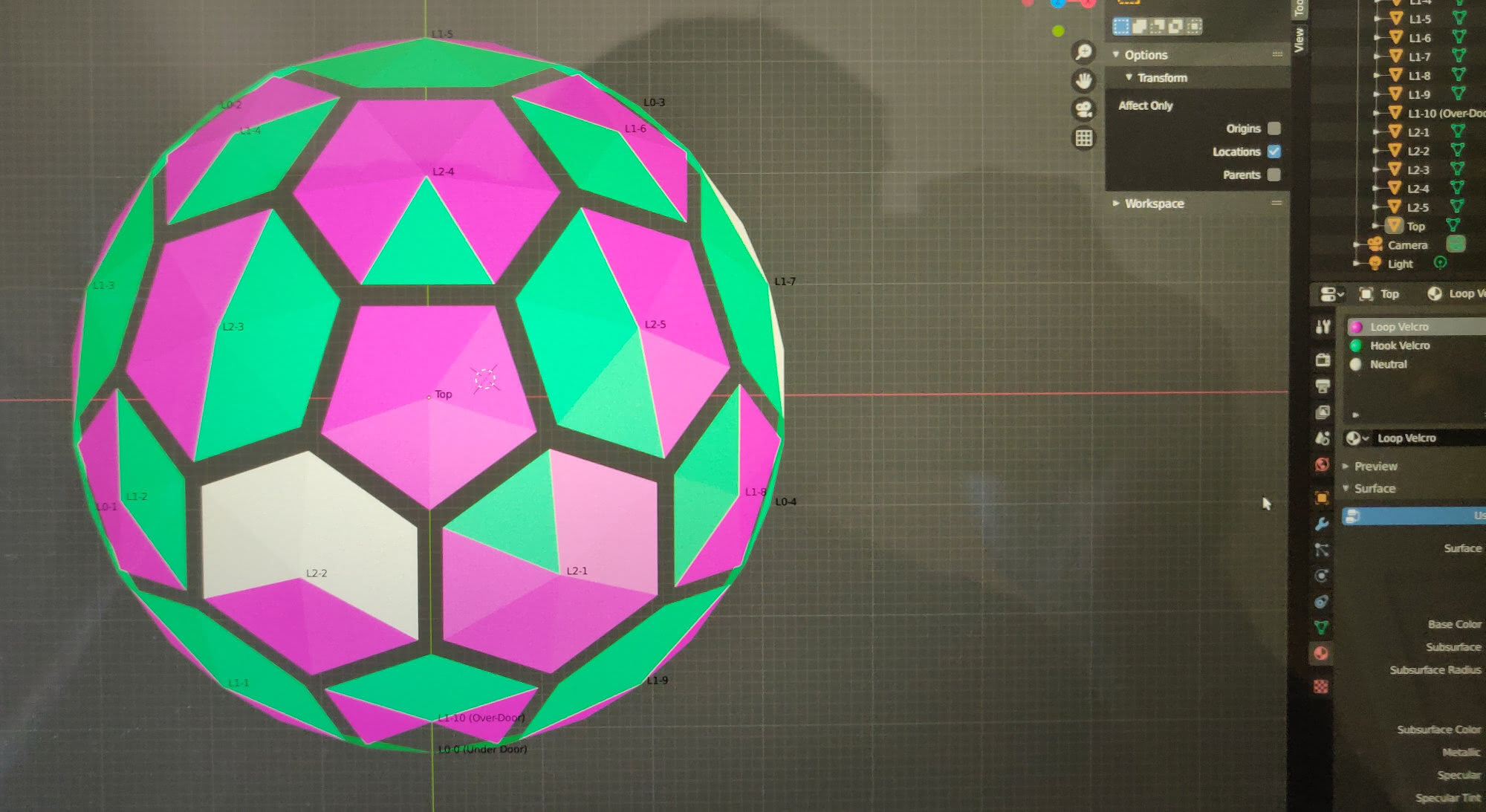Select L2-1 in the outliner
Image resolution: width=1486 pixels, height=812 pixels.
point(1418,132)
